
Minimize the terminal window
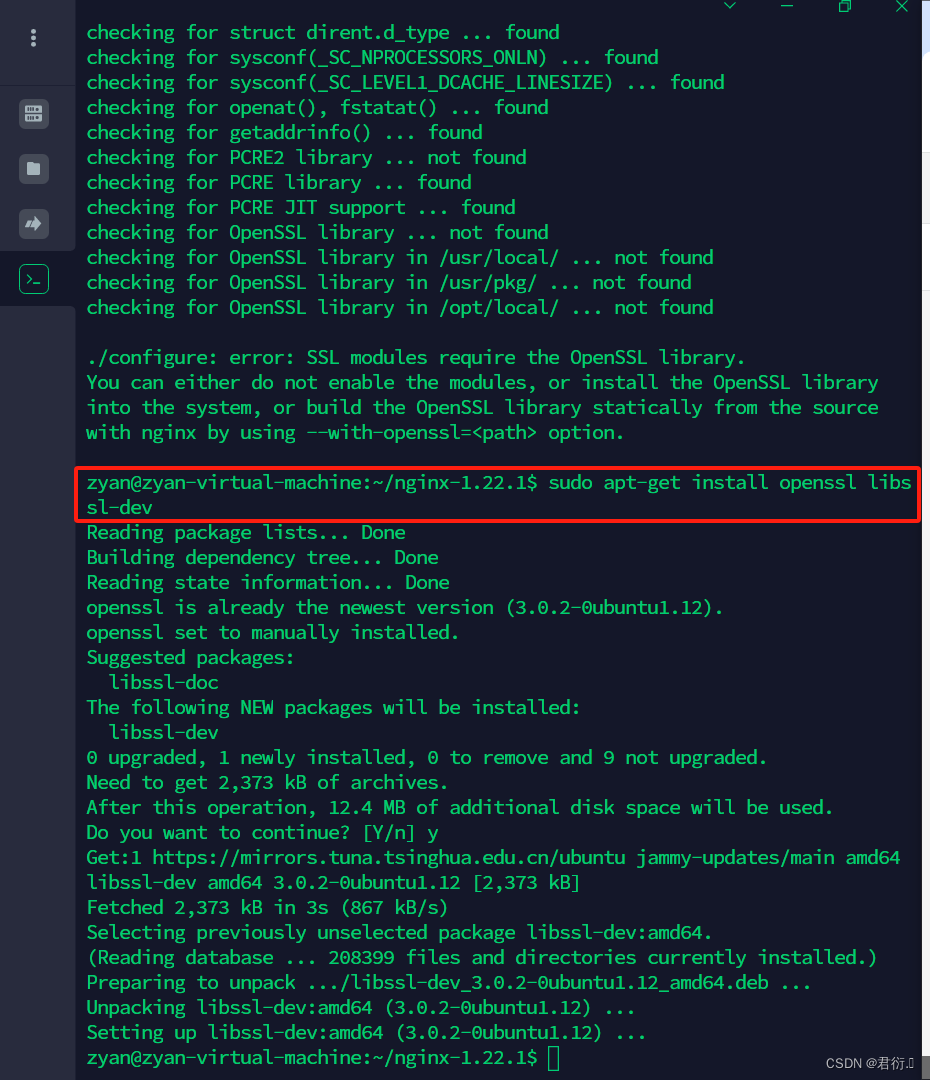point(787,6)
